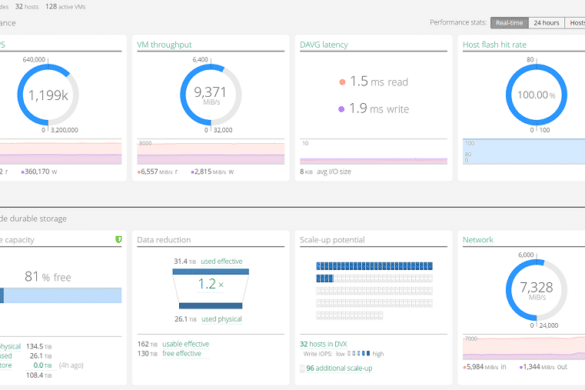The width and height of the screenshot is (585, 390).
Task: Click the '31.4 TiB' used effective value
Action: (x=185, y=261)
